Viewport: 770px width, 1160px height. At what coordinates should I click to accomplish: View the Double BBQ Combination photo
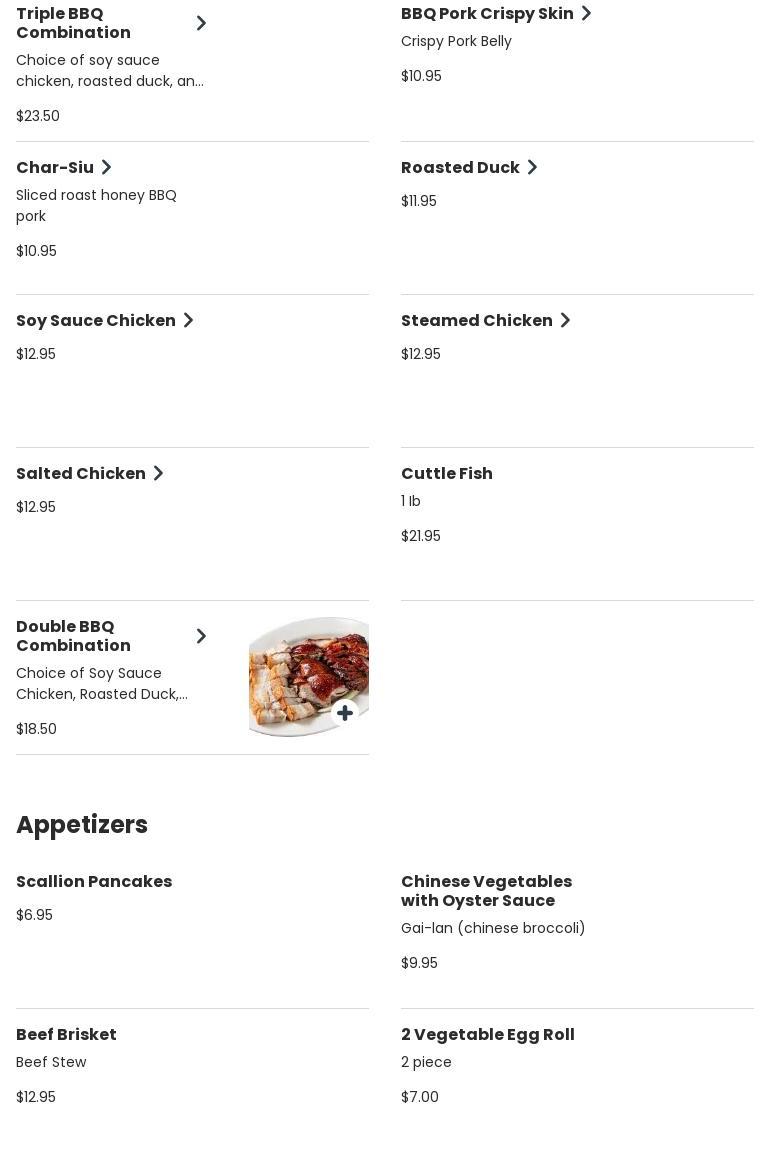(x=300, y=670)
